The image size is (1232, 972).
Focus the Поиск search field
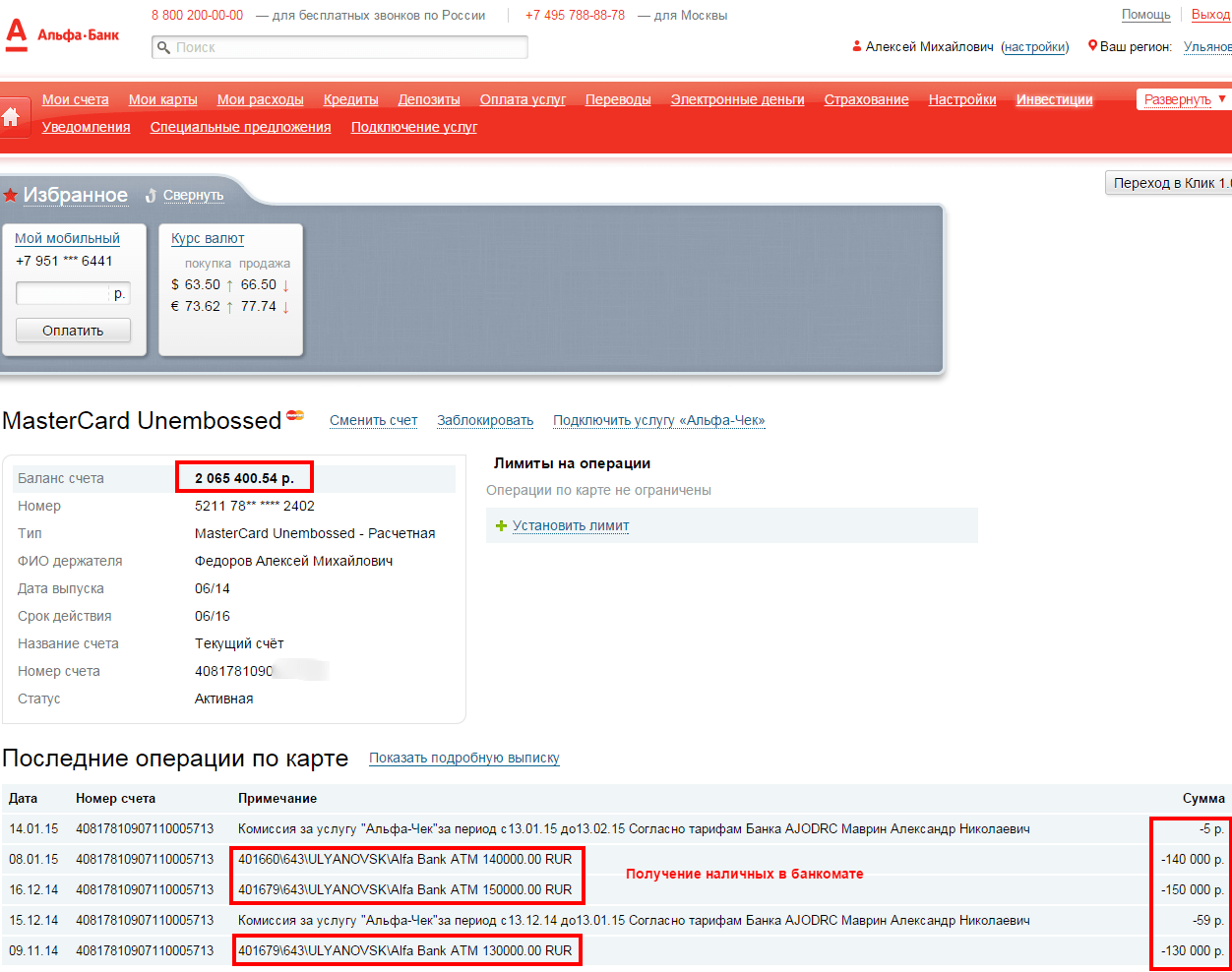(x=339, y=47)
